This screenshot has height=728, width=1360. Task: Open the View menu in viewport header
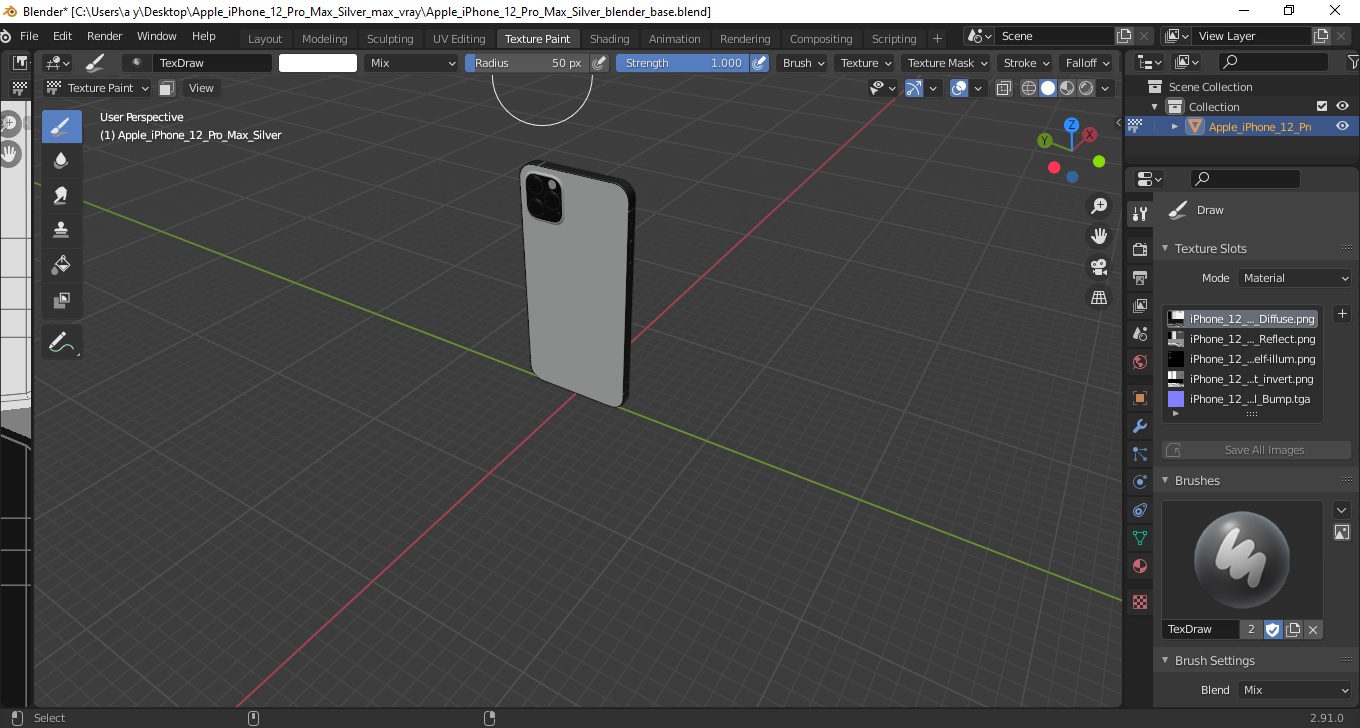(201, 88)
